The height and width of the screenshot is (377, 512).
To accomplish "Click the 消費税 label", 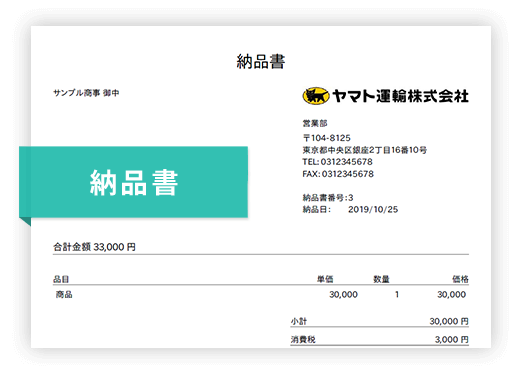I will coord(303,339).
